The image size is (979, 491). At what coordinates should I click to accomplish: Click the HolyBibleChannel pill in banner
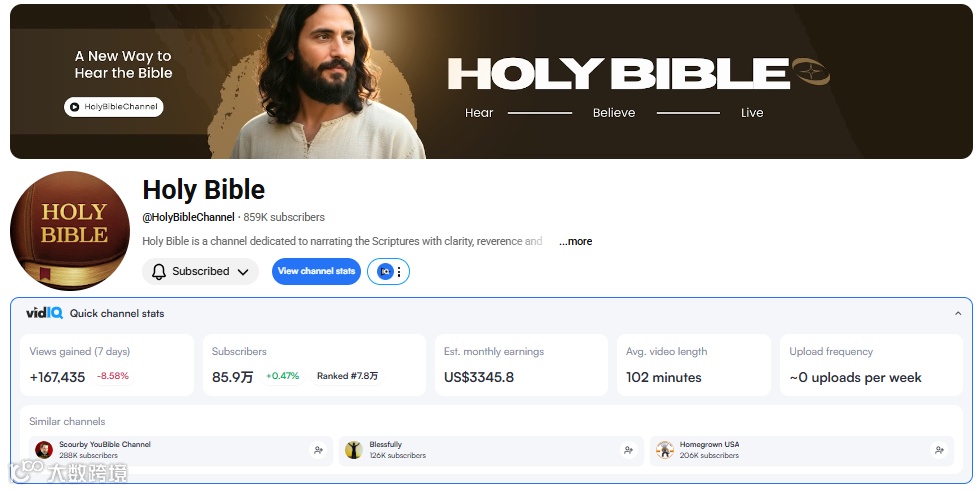pyautogui.click(x=114, y=107)
